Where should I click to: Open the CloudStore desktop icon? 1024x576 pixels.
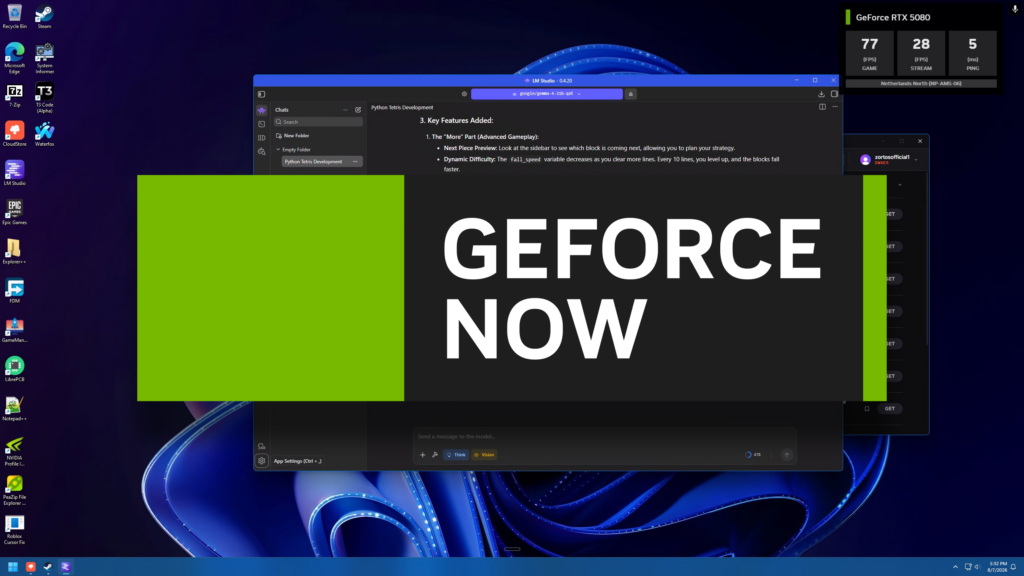[x=14, y=135]
